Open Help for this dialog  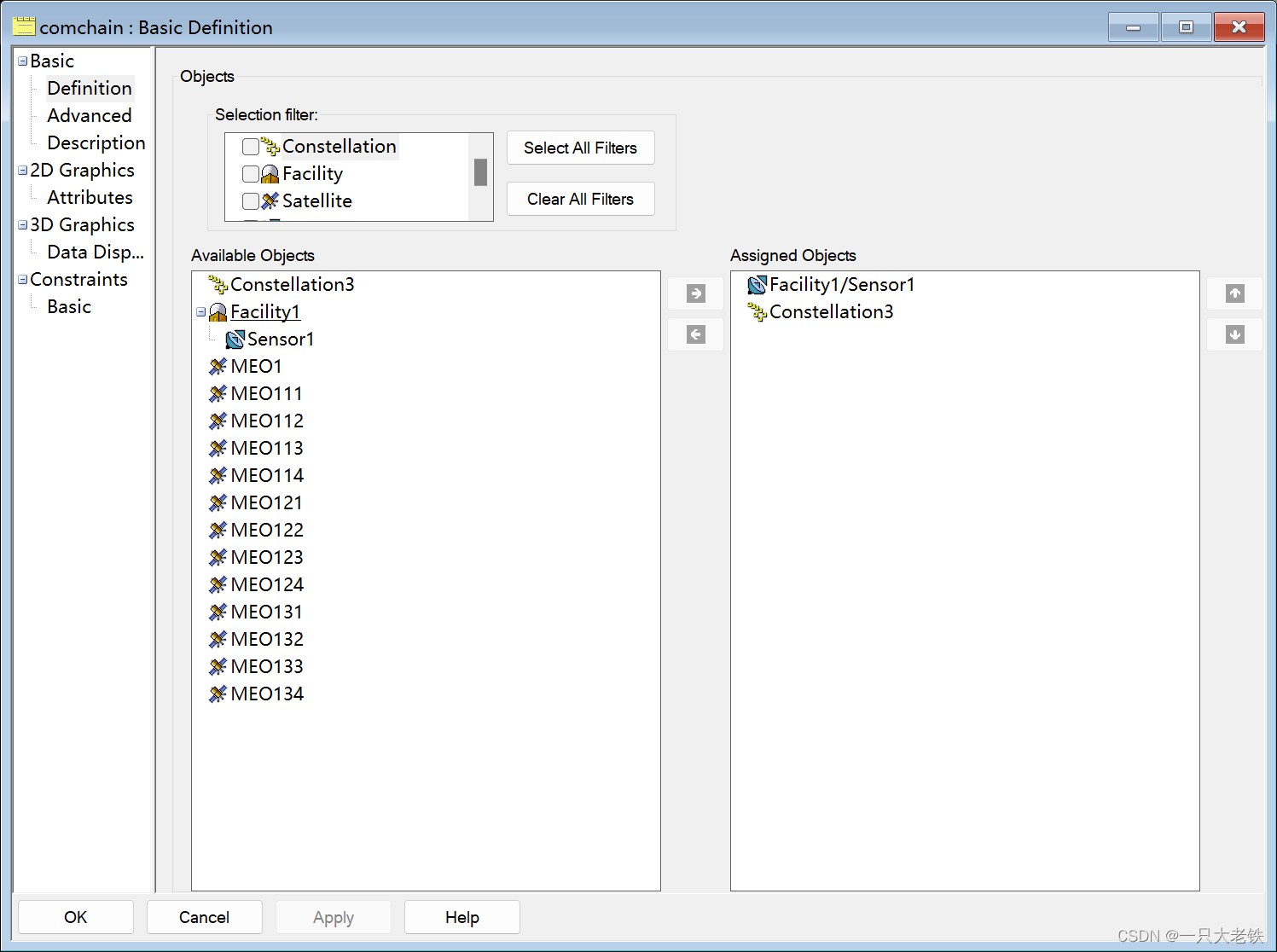(x=462, y=917)
